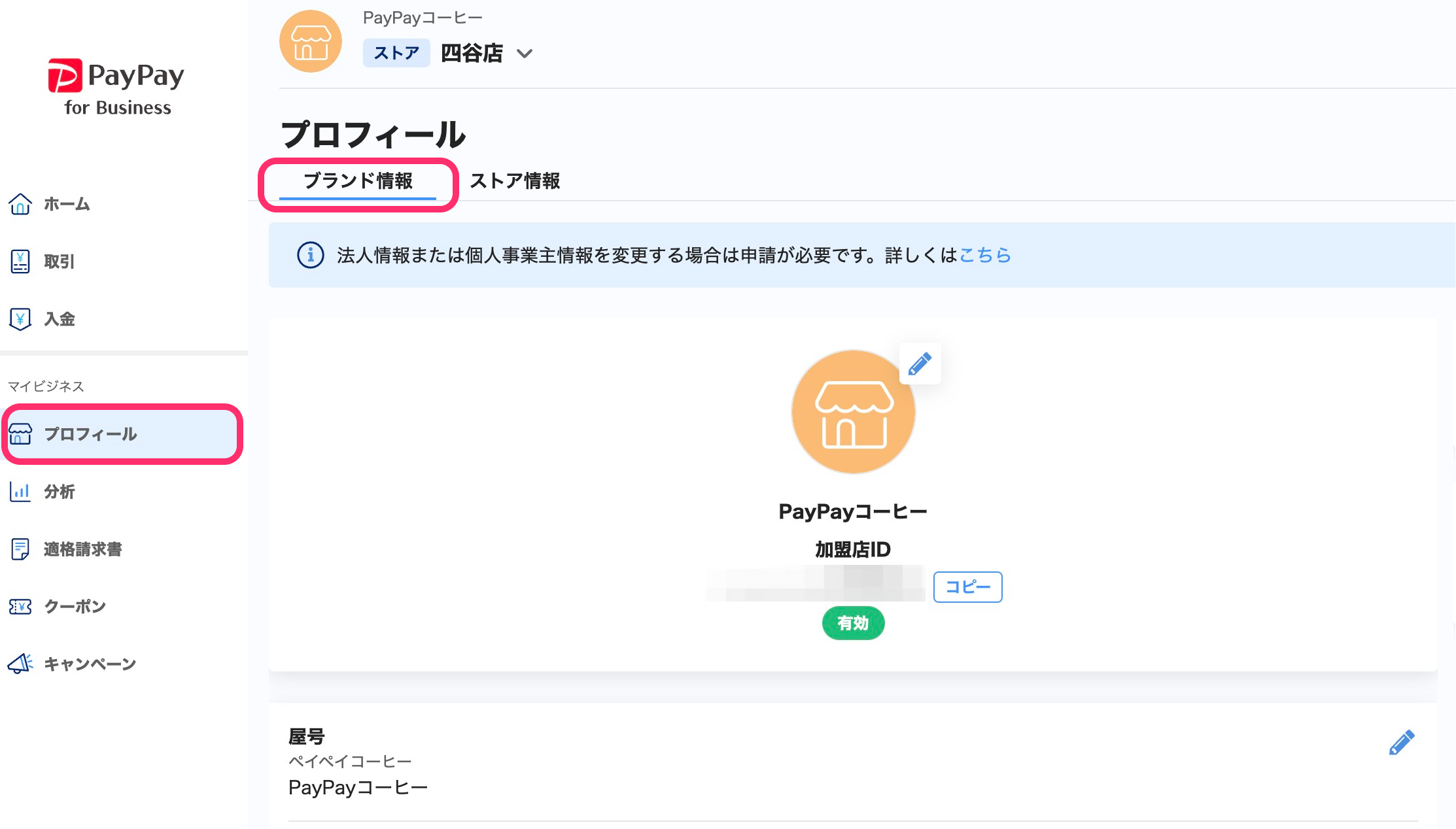Click the 適格請求書 document icon
This screenshot has height=829, width=1456.
click(x=20, y=549)
